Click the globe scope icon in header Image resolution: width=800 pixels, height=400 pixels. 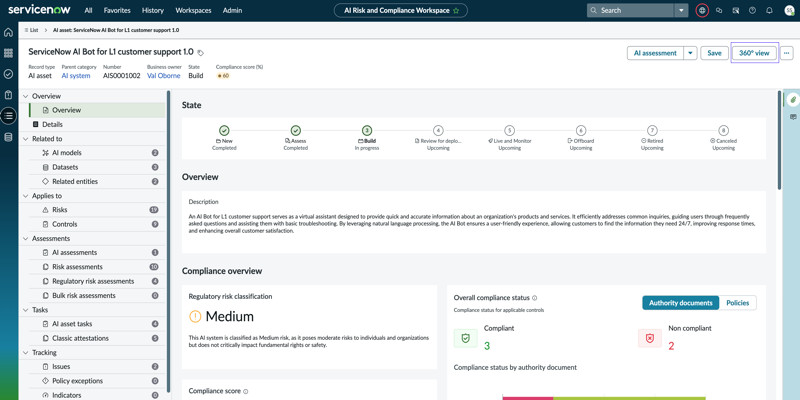[702, 10]
